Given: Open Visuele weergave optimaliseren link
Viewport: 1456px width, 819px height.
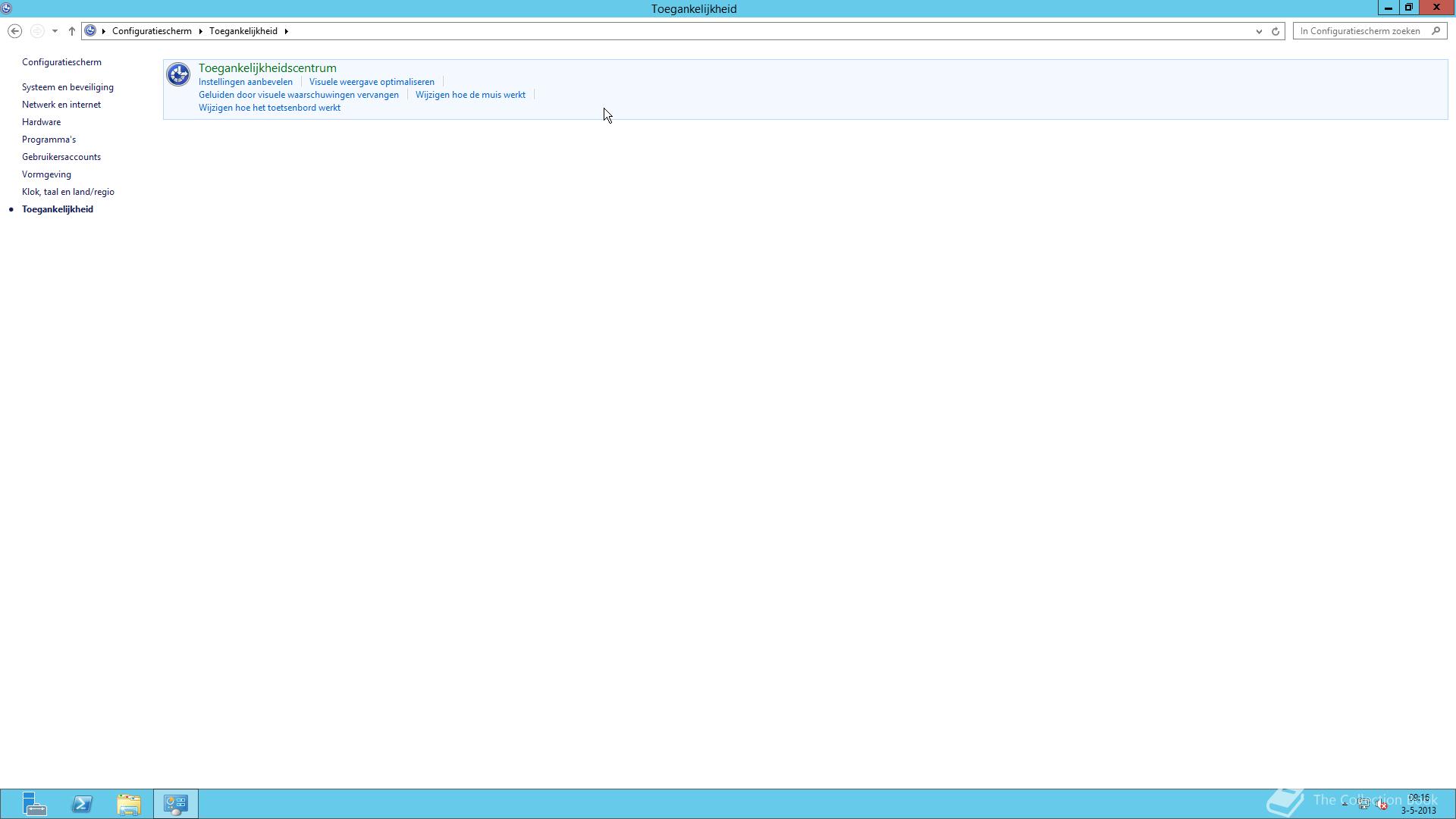Looking at the screenshot, I should tap(372, 82).
